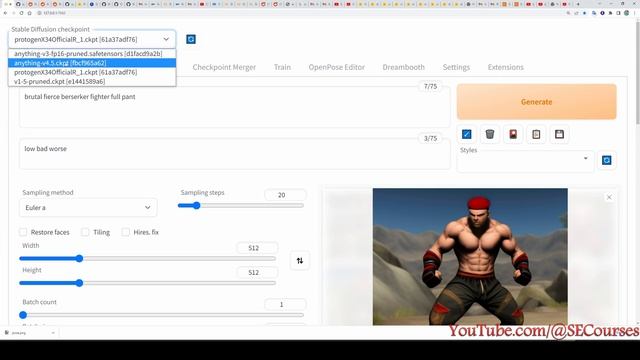Switch to the Train tab
This screenshot has width=640, height=360.
coord(282,67)
